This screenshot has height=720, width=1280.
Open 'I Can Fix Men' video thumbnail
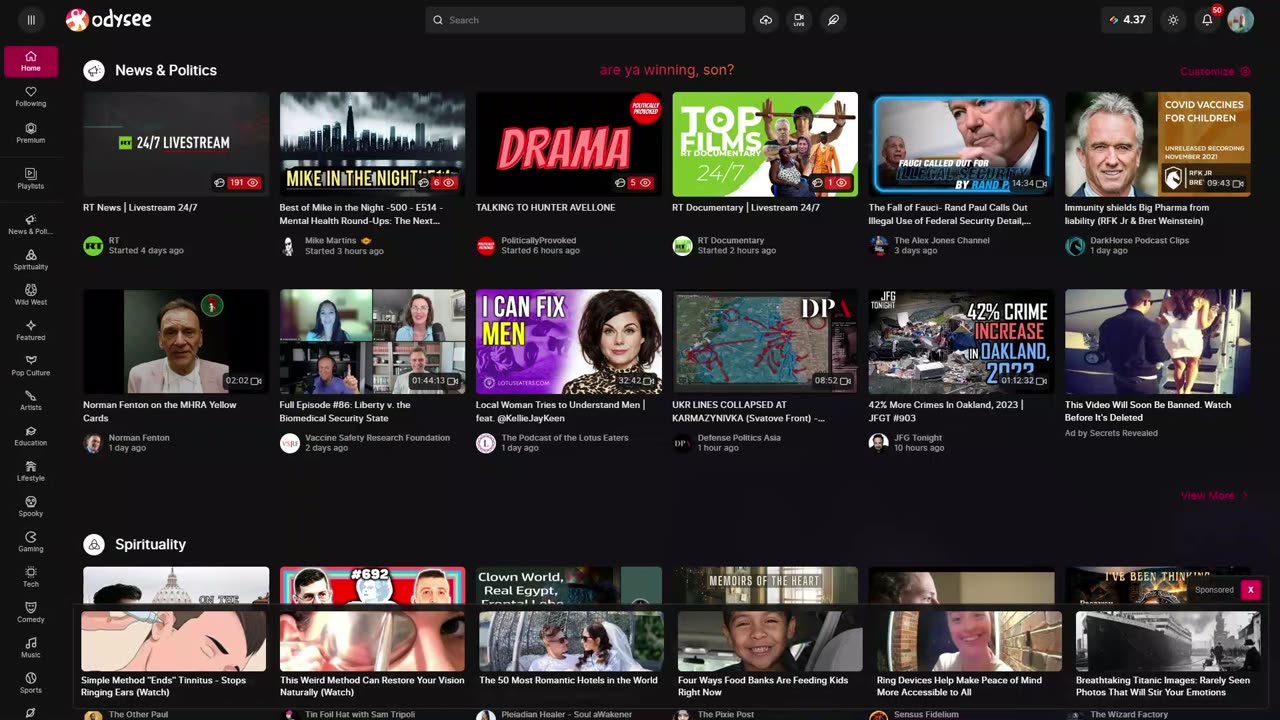click(569, 341)
